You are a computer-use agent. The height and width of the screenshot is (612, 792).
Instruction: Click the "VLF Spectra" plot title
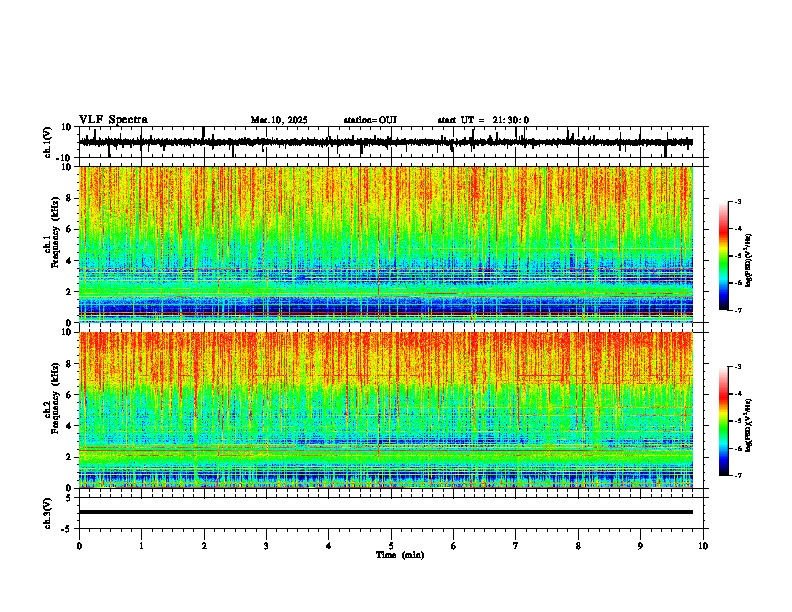click(113, 120)
